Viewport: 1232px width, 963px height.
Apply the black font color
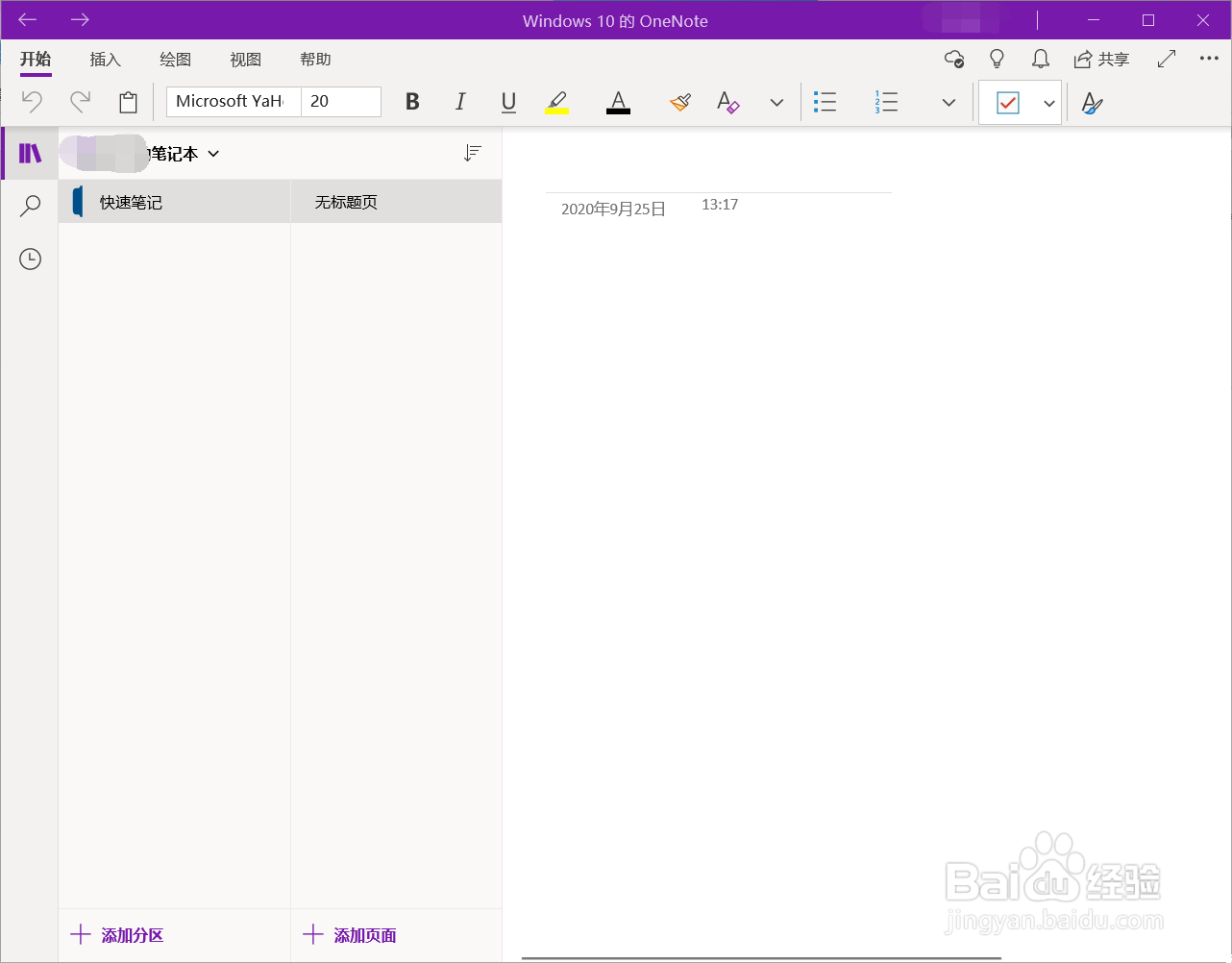click(618, 102)
